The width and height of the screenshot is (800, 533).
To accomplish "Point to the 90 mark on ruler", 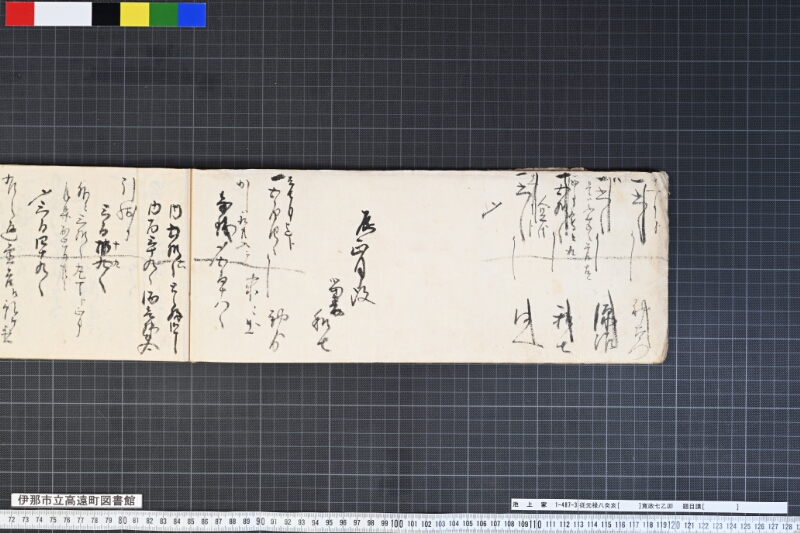I will [x=260, y=522].
